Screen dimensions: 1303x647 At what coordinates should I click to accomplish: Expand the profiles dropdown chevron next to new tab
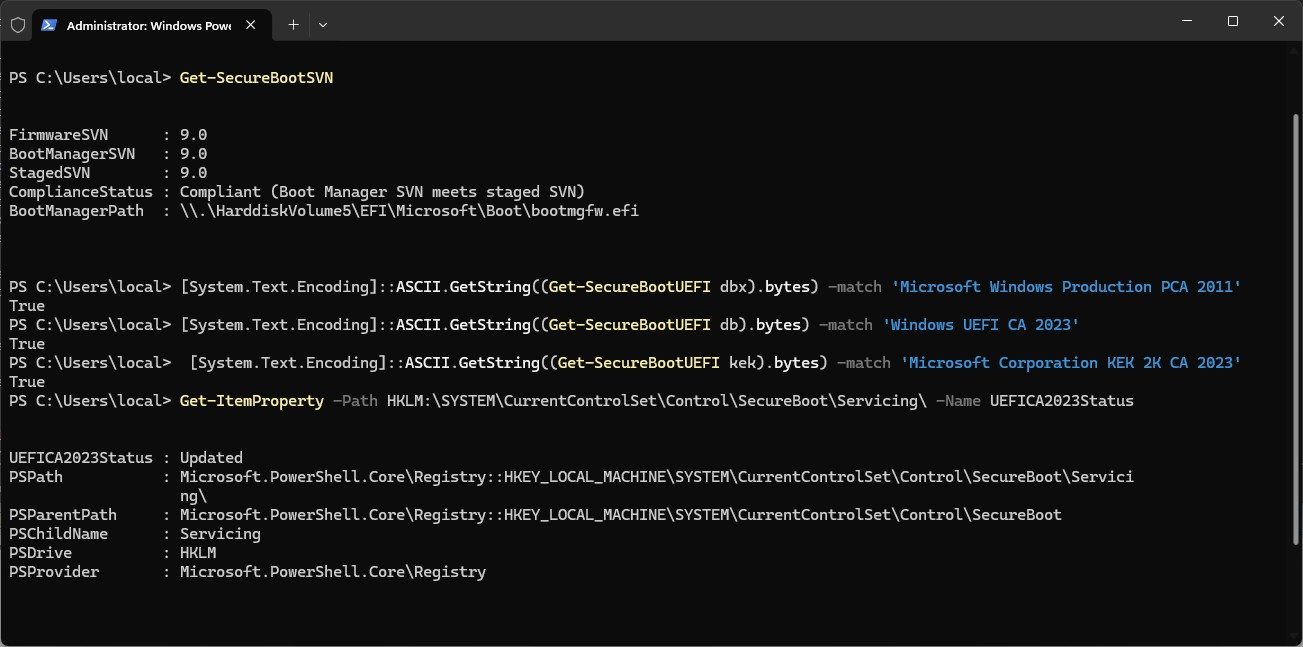323,24
